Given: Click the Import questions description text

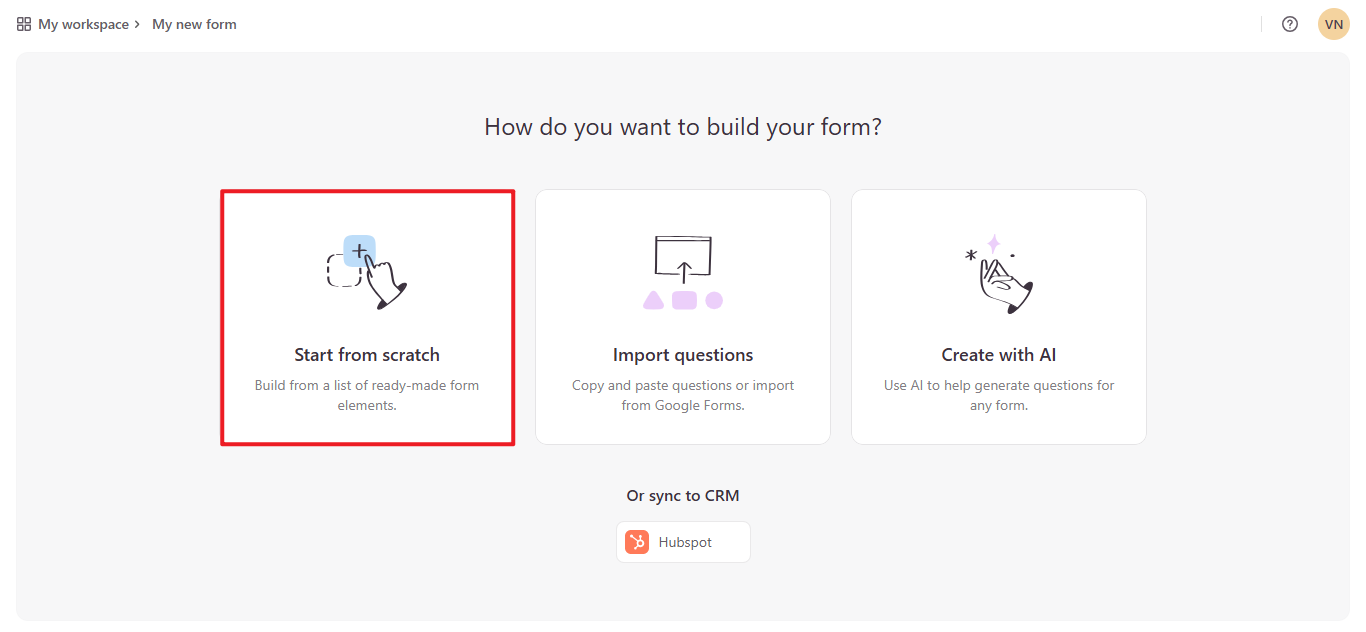Looking at the screenshot, I should tap(683, 394).
